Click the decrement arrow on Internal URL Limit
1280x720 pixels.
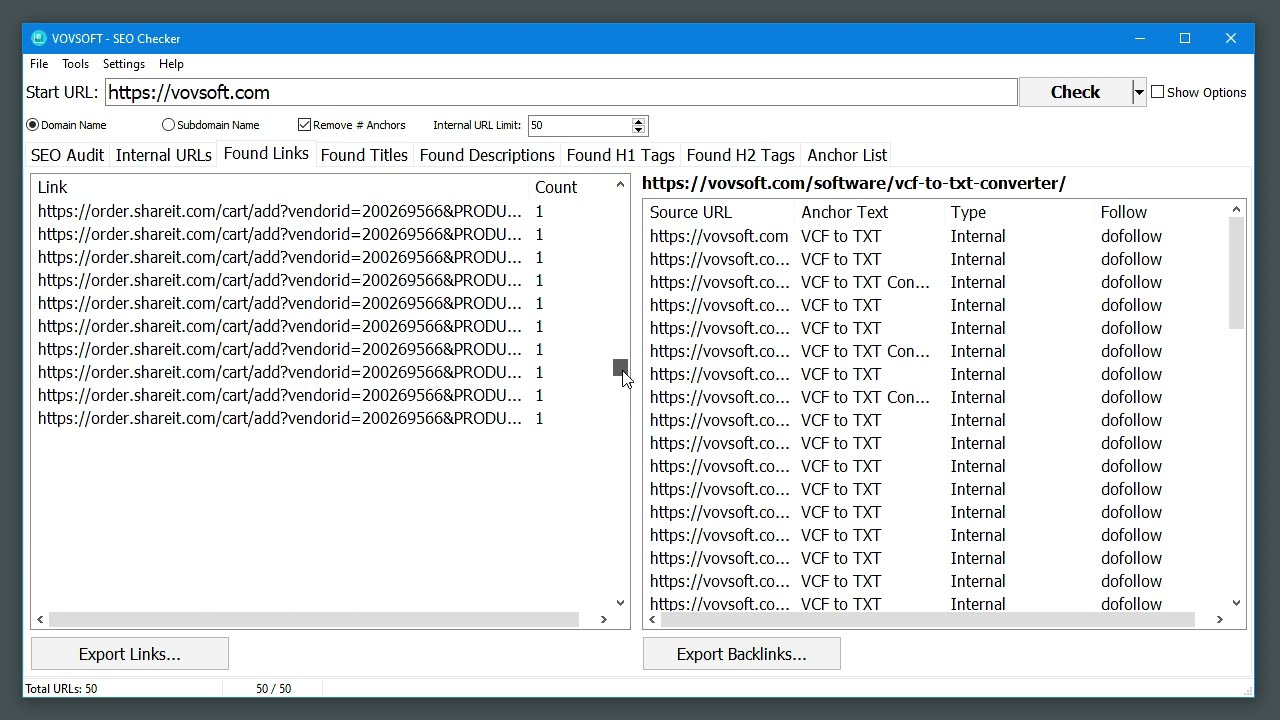638,130
